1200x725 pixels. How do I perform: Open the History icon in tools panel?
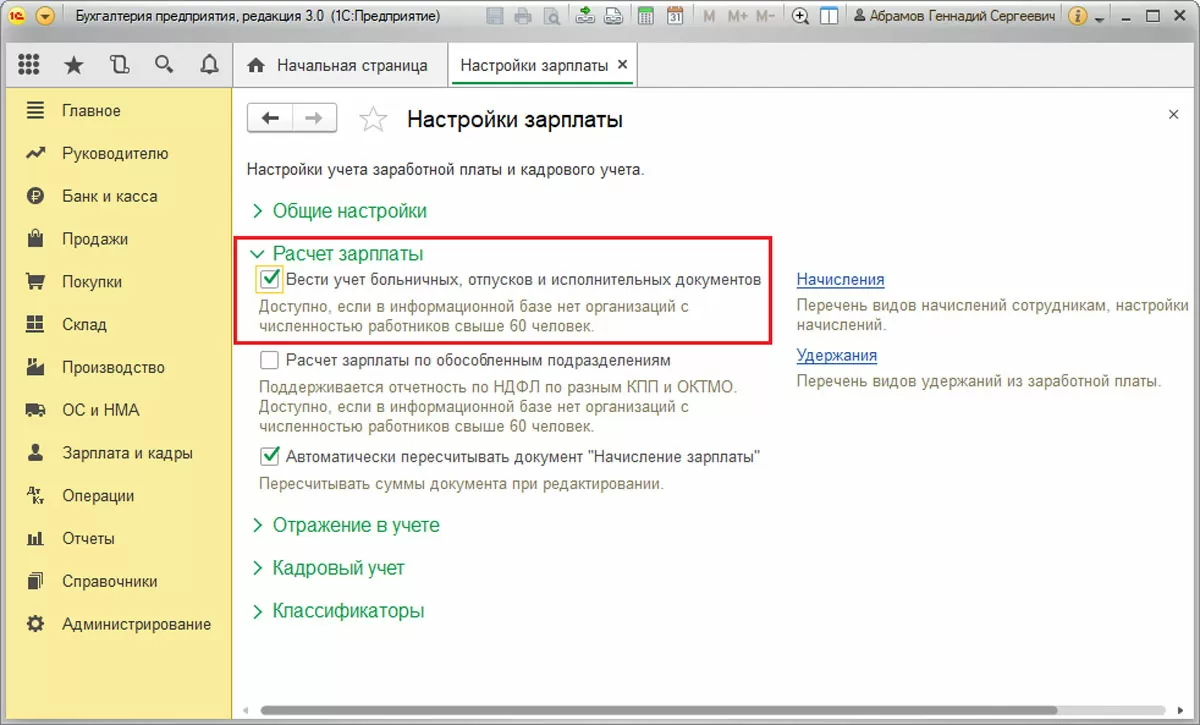pyautogui.click(x=120, y=65)
